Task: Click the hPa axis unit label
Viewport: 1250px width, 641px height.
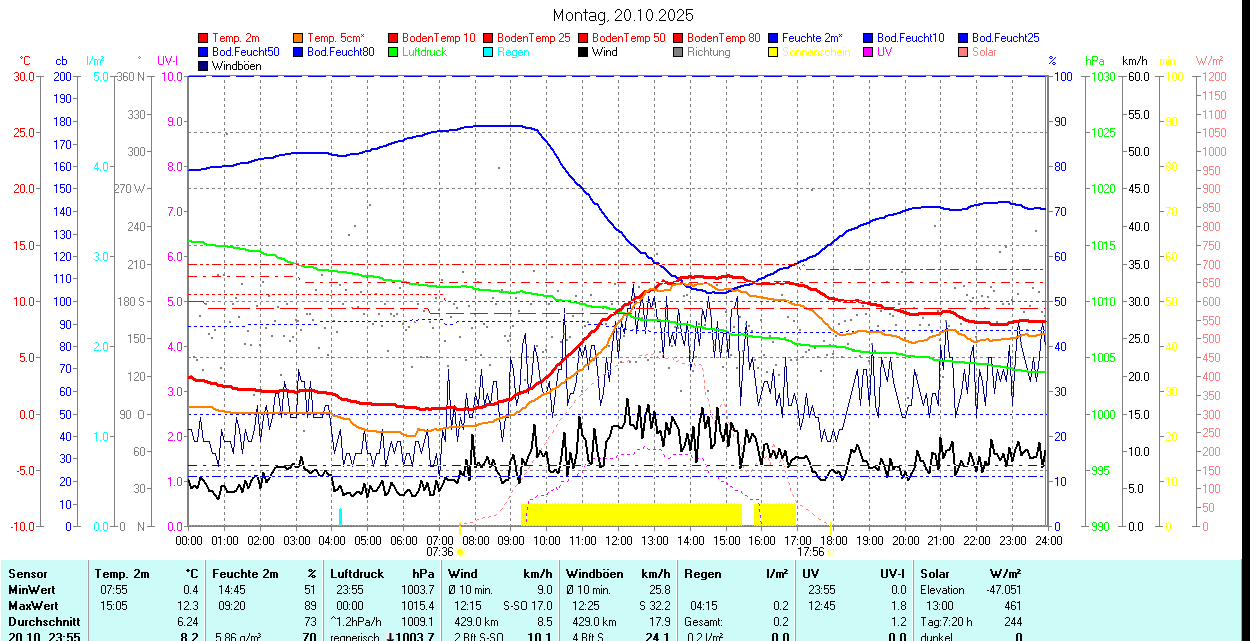Action: 1095,61
